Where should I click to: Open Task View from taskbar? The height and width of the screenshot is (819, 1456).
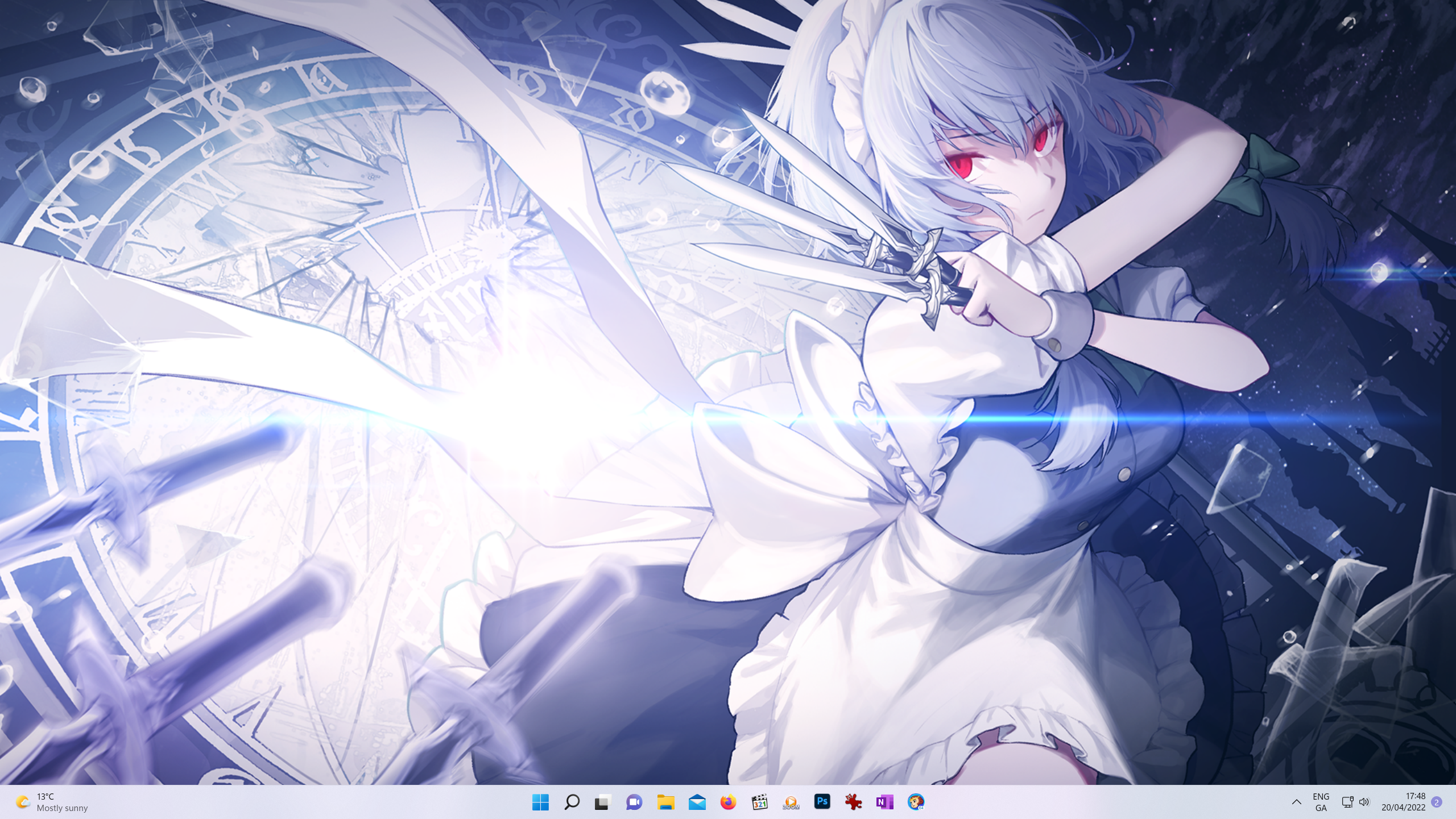pyautogui.click(x=603, y=802)
